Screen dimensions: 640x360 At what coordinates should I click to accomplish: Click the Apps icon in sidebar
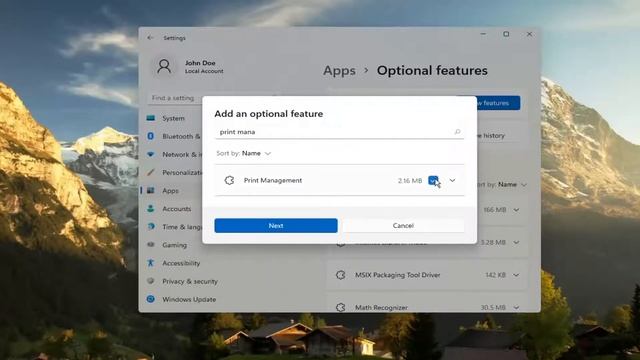point(151,191)
